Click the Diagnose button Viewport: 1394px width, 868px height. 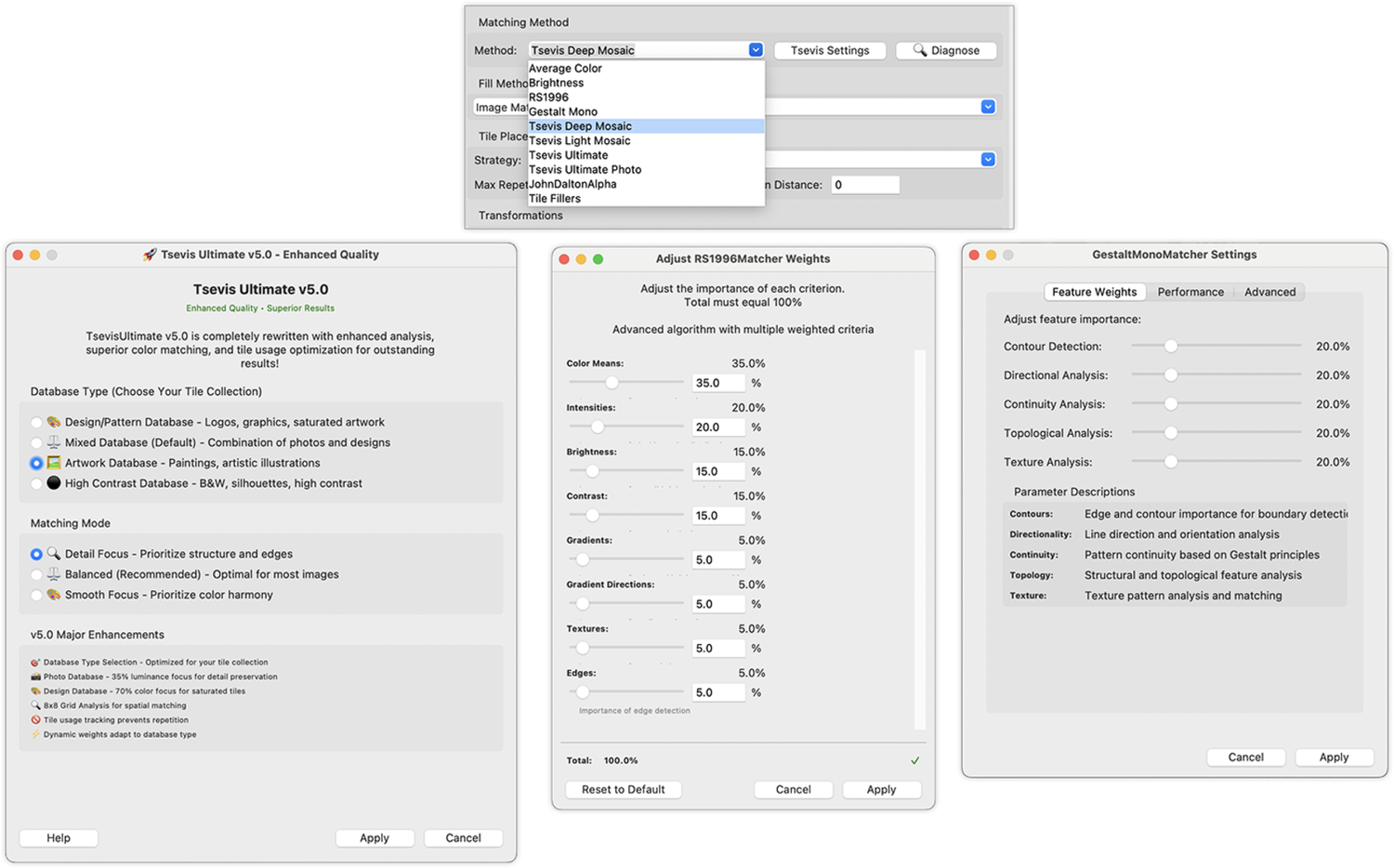pos(946,50)
